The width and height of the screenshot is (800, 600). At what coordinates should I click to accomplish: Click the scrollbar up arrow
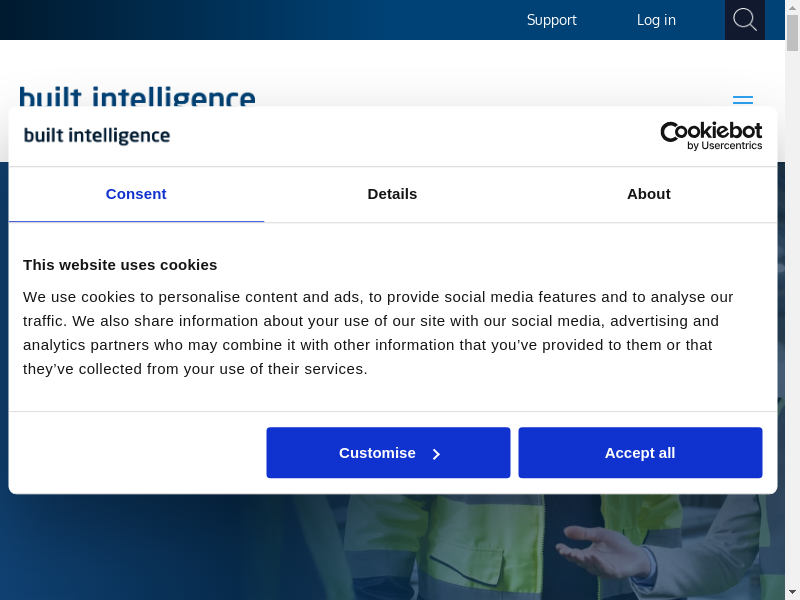pyautogui.click(x=792, y=7)
